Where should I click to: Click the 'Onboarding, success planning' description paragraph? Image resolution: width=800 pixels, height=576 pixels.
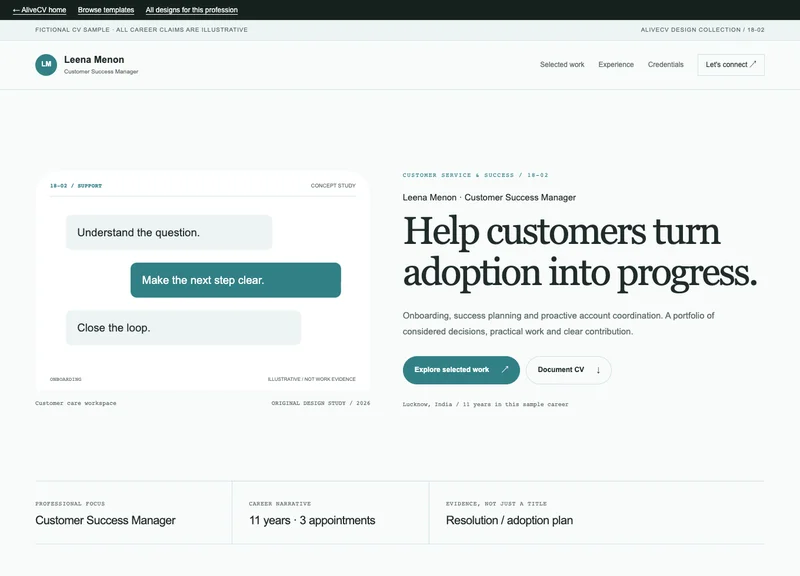[558, 323]
